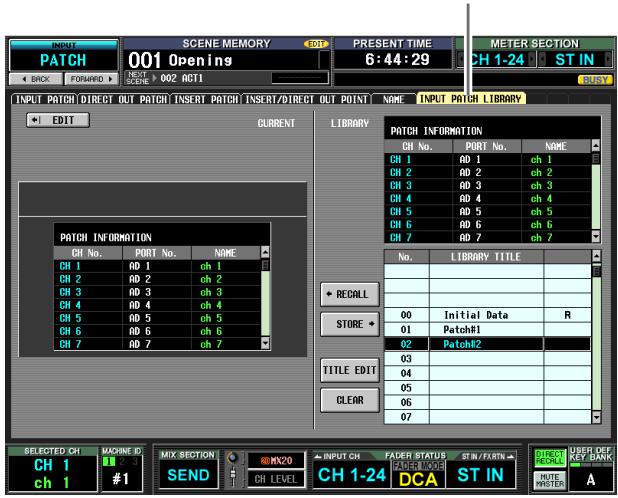This screenshot has width=618, height=498.
Task: Click FADER MODE DCA display
Action: (418, 475)
